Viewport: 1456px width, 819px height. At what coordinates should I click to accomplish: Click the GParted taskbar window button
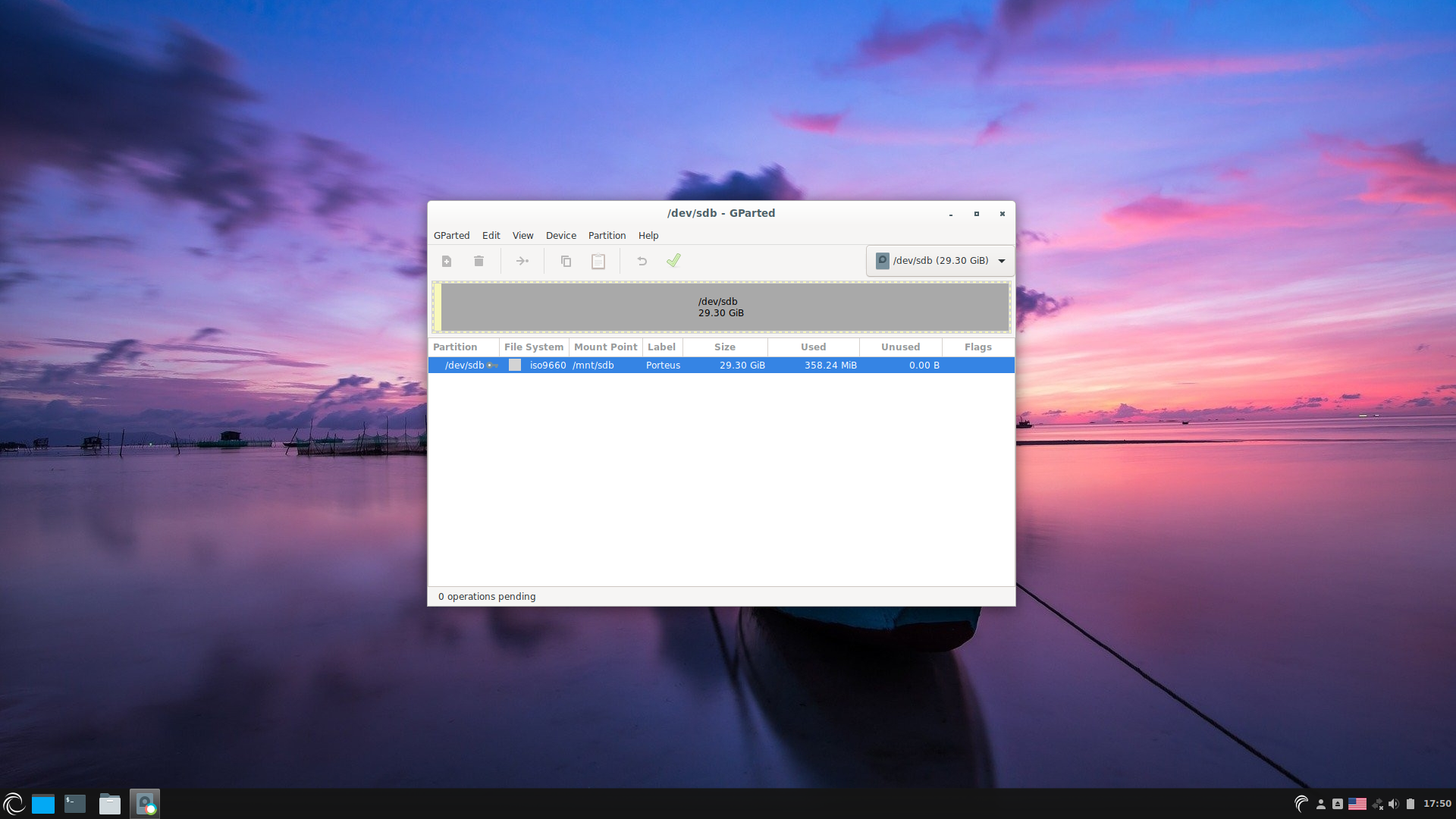tap(145, 804)
